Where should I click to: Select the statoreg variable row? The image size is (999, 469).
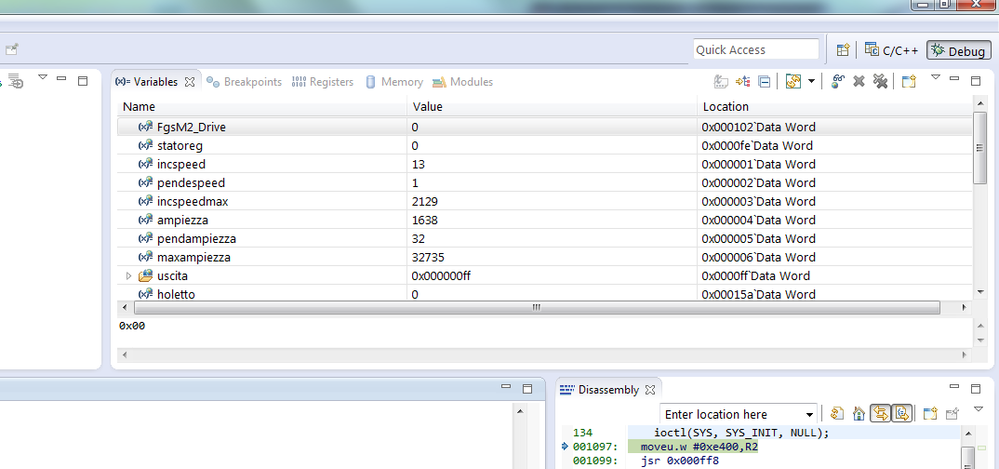pyautogui.click(x=545, y=146)
